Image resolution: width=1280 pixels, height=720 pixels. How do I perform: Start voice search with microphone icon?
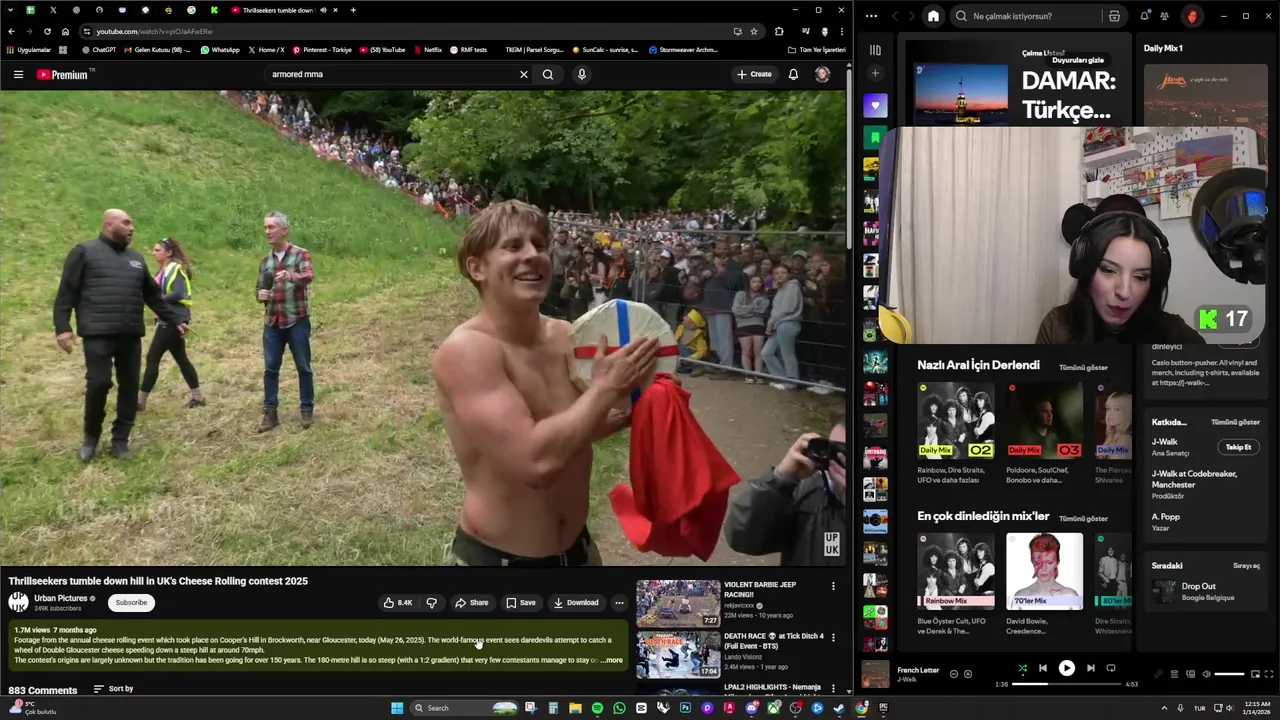click(581, 74)
